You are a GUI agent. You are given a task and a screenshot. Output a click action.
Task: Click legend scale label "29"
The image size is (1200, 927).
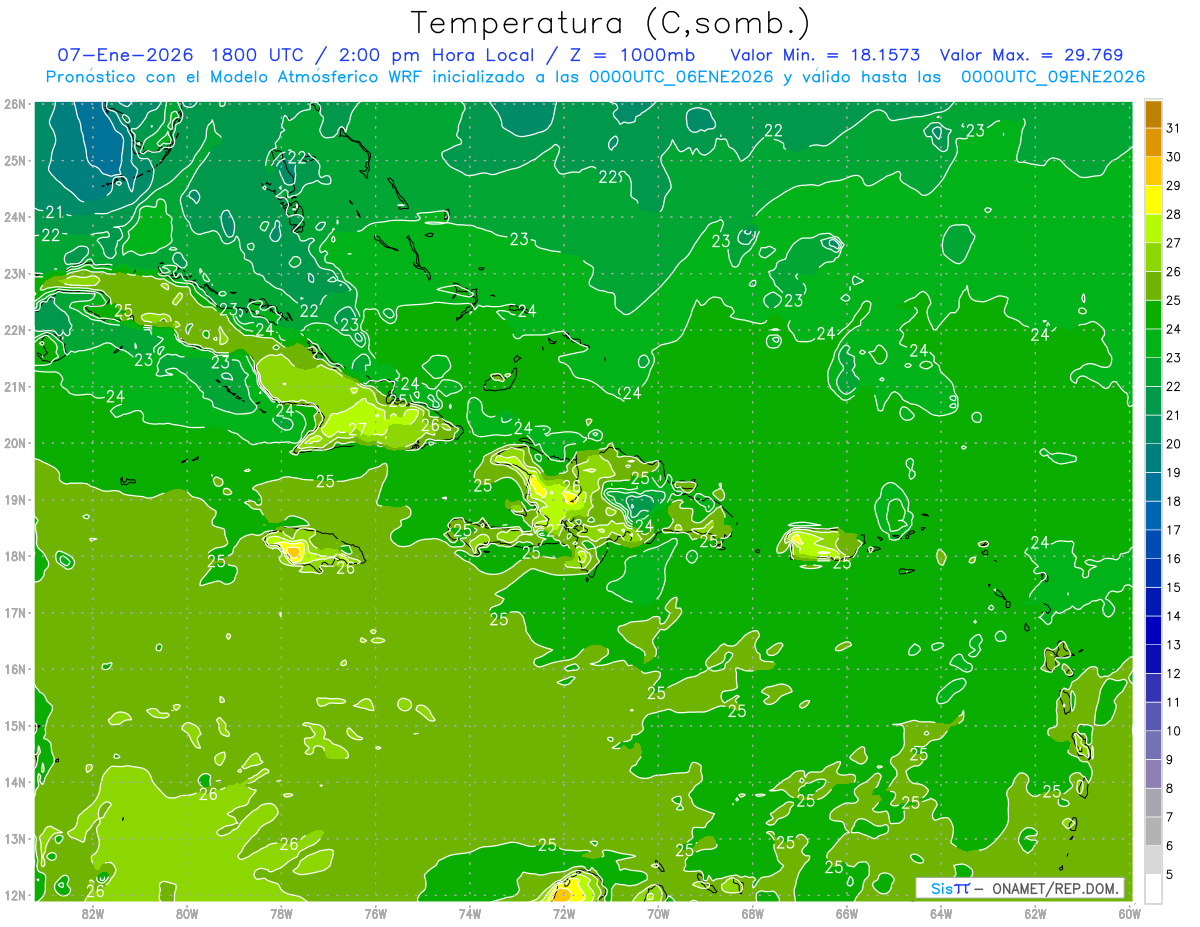[x=1174, y=186]
